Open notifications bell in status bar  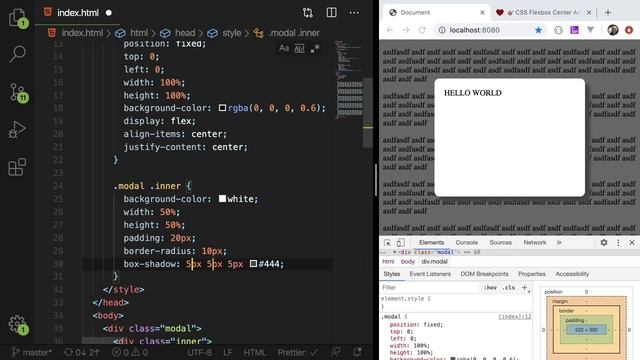[358, 352]
